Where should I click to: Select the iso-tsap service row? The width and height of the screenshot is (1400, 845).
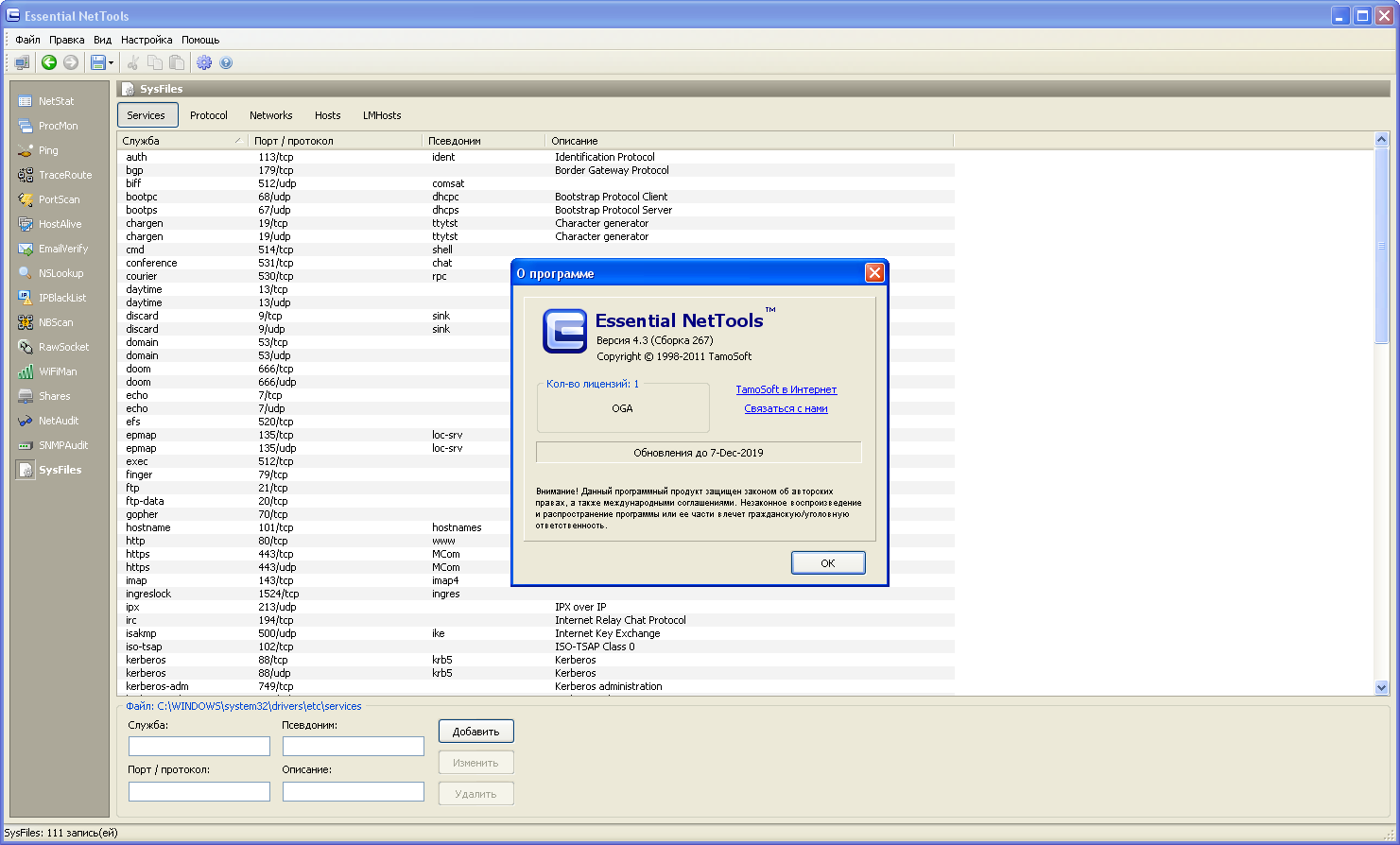536,647
